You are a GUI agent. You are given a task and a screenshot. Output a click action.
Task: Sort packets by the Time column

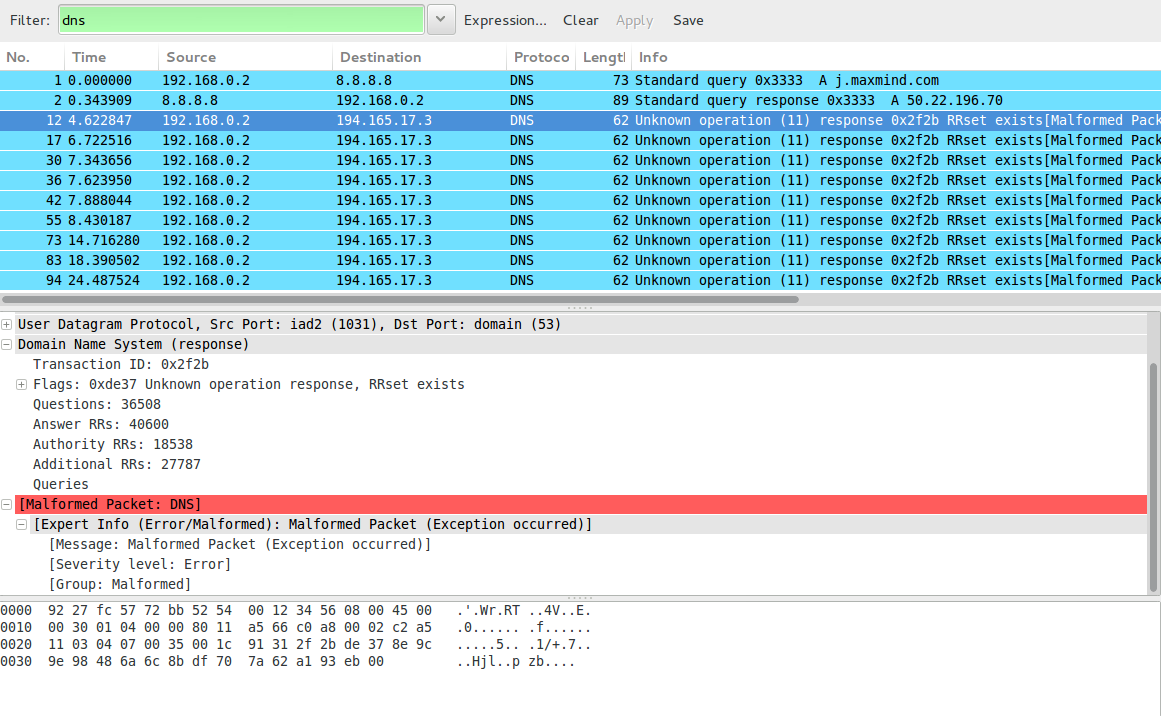[109, 57]
